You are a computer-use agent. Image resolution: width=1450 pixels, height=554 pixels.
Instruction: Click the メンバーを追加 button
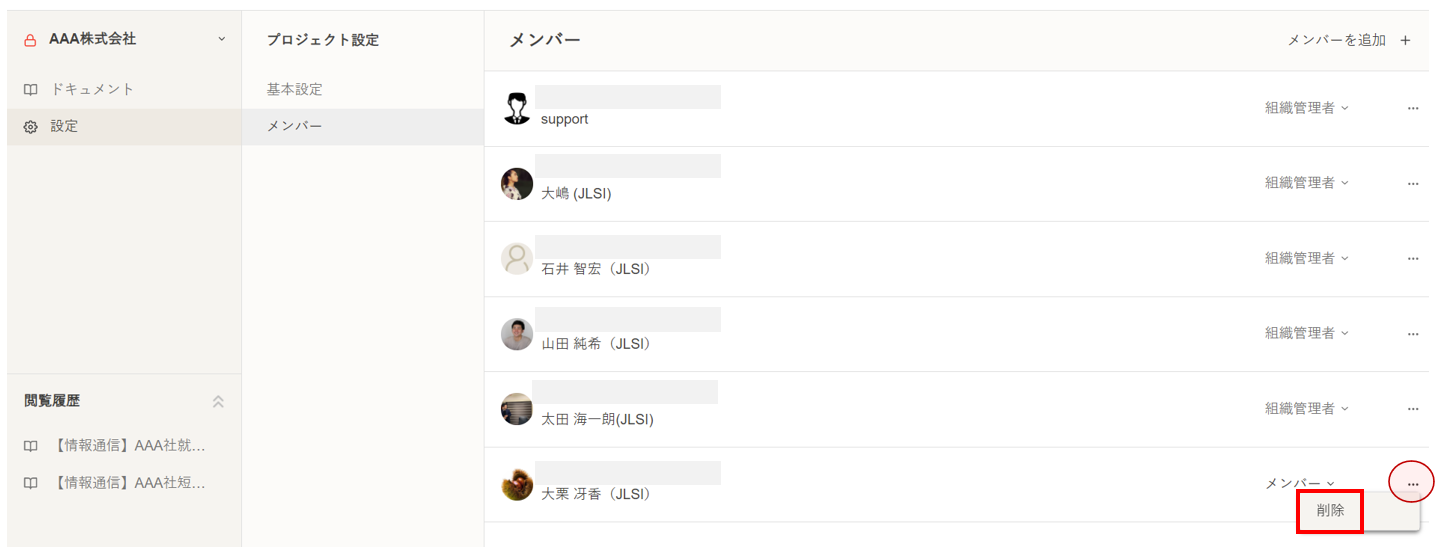[1336, 40]
